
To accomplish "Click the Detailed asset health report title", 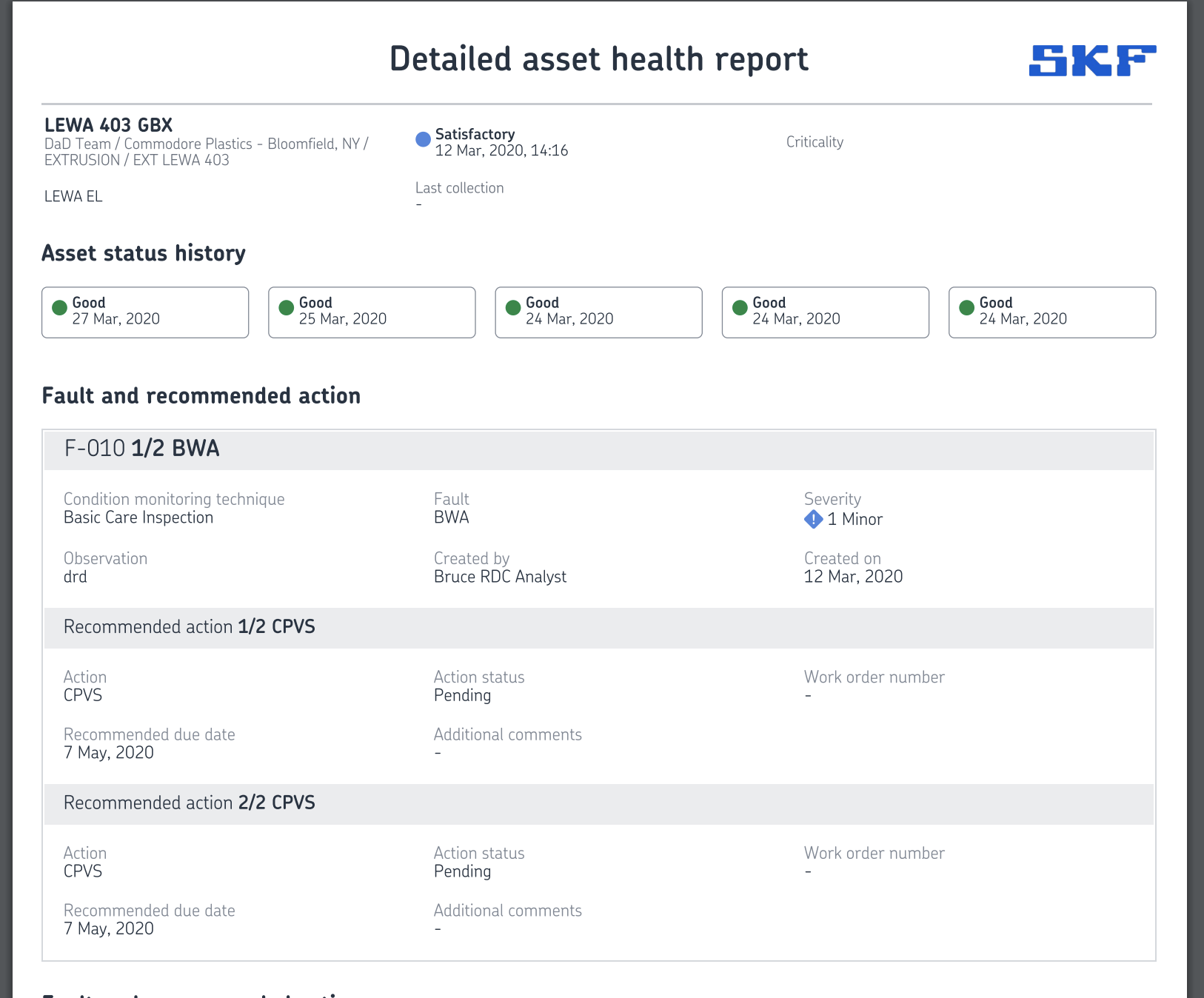I will coord(598,59).
